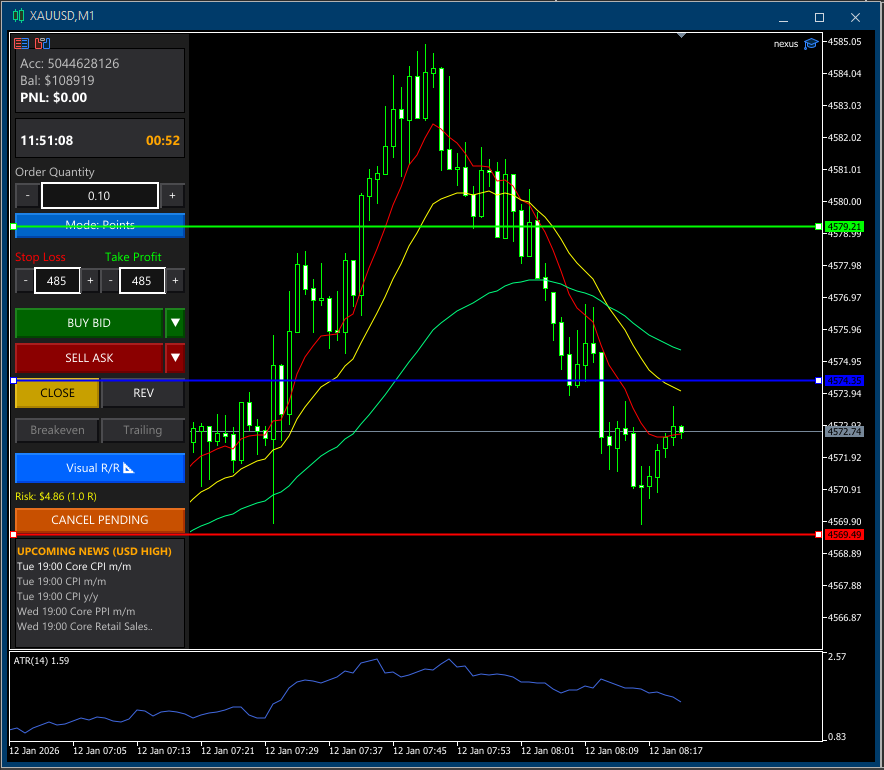Switch the Mode: Points setting
884x770 pixels.
point(99,225)
